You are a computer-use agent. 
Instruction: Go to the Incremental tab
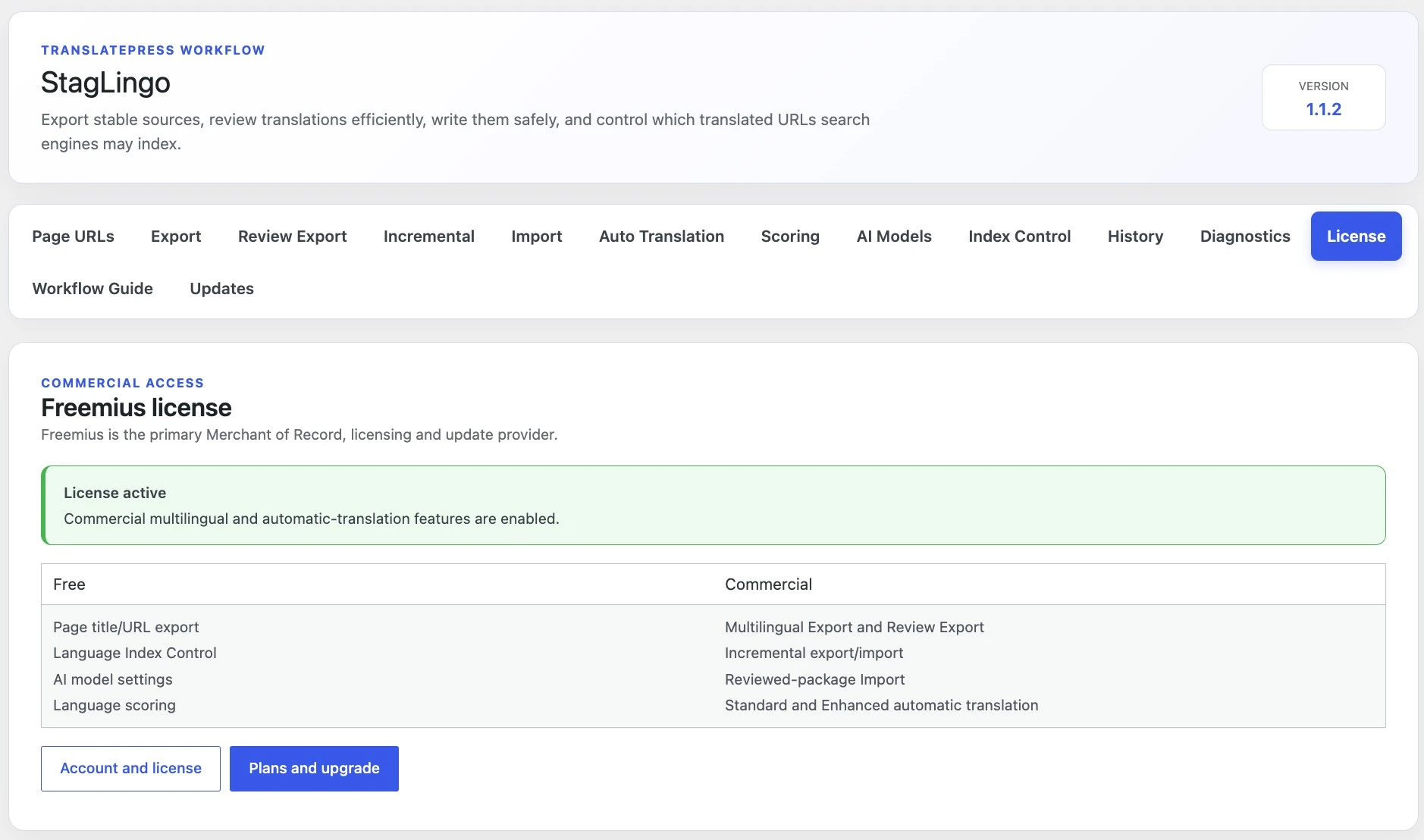428,237
